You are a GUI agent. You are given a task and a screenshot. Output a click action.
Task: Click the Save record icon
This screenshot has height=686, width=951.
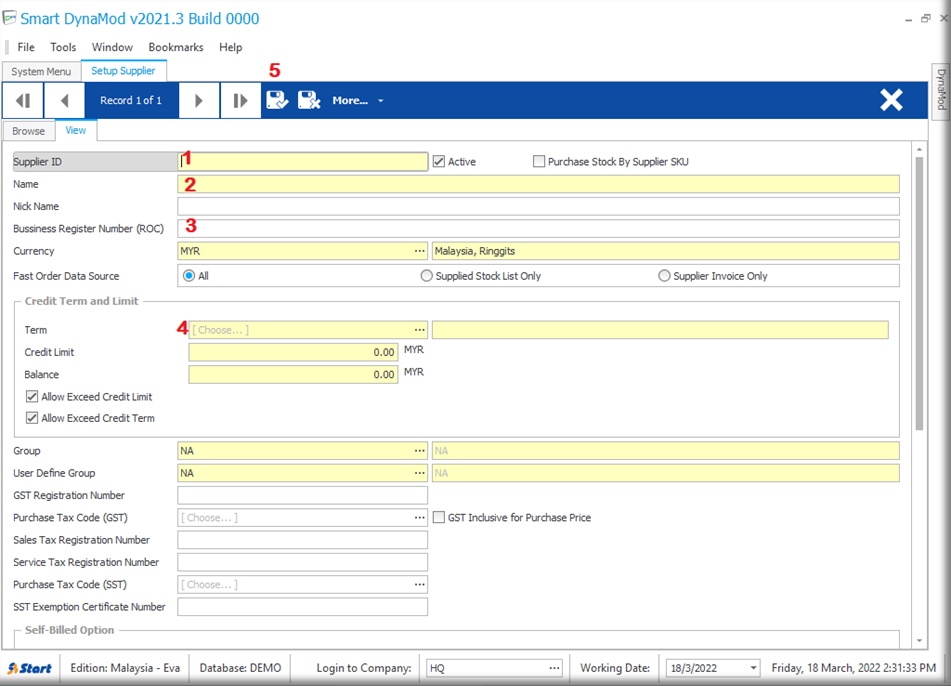277,100
